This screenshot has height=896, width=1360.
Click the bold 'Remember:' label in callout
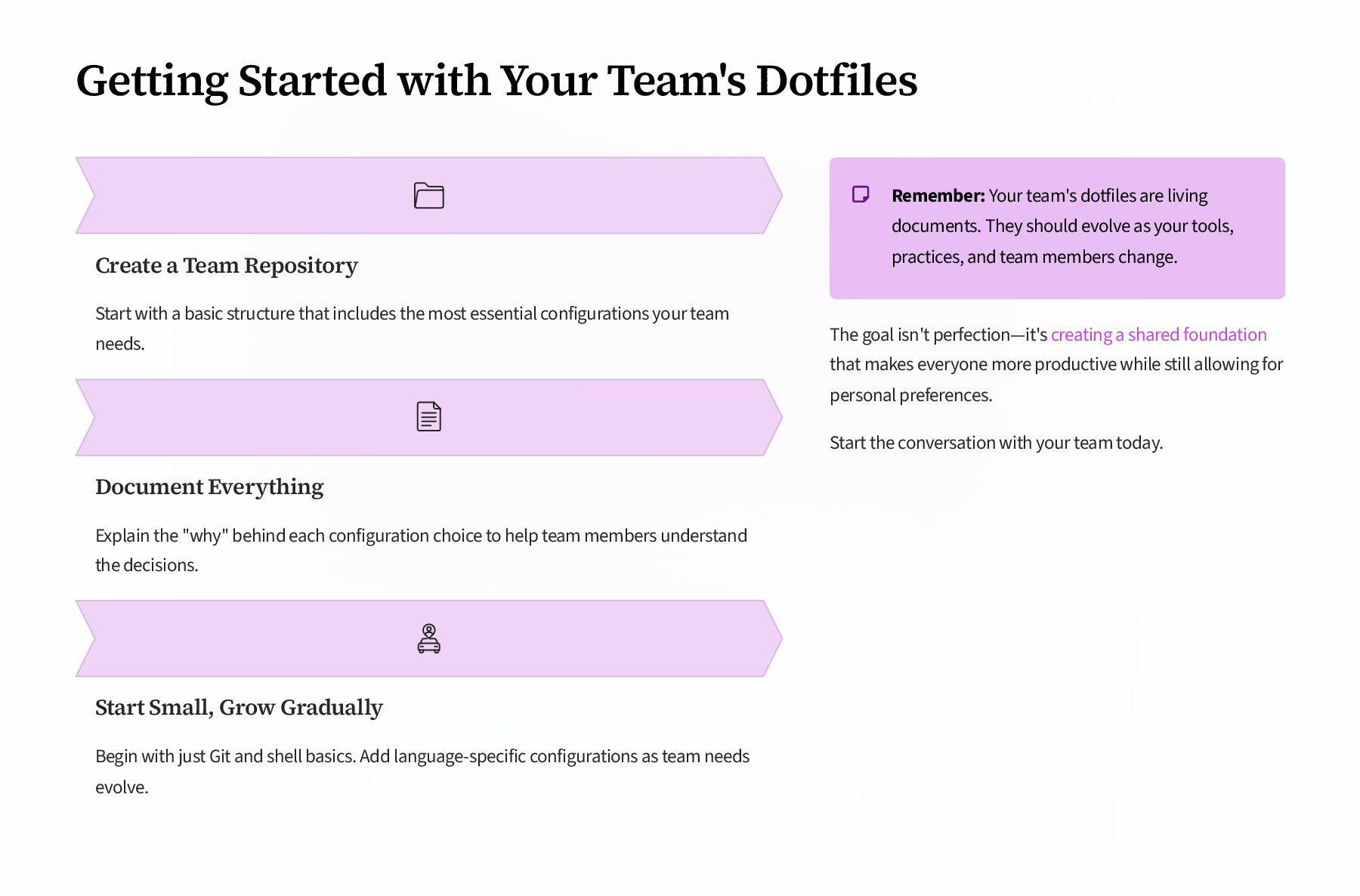coord(938,196)
